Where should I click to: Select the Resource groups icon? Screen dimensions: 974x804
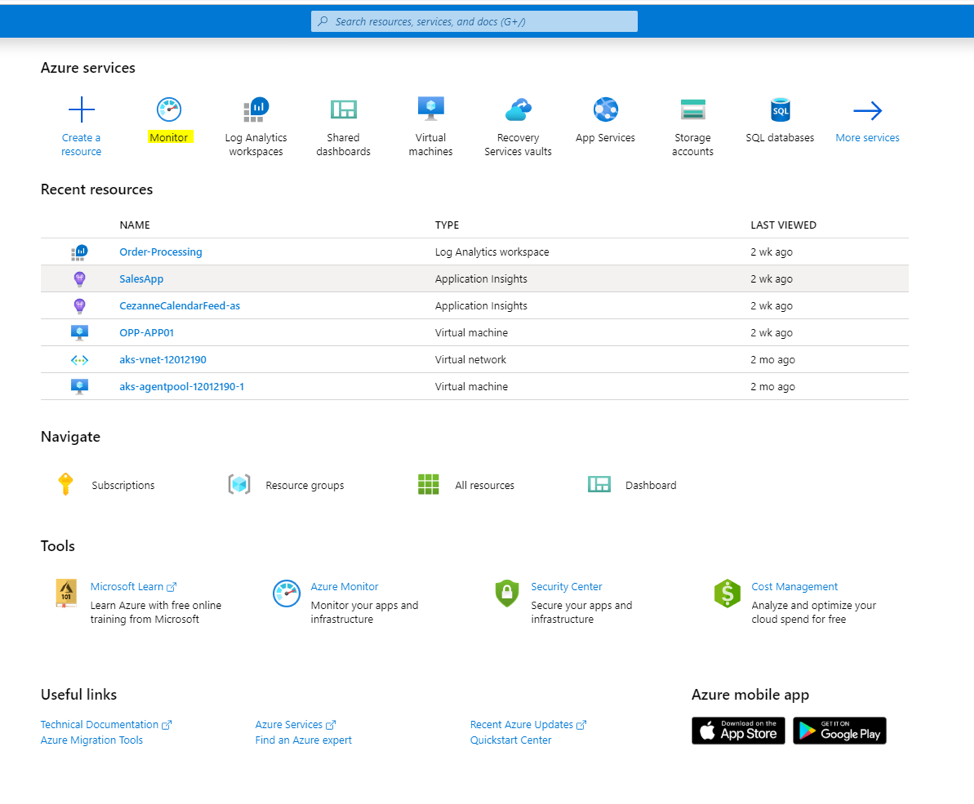click(238, 484)
